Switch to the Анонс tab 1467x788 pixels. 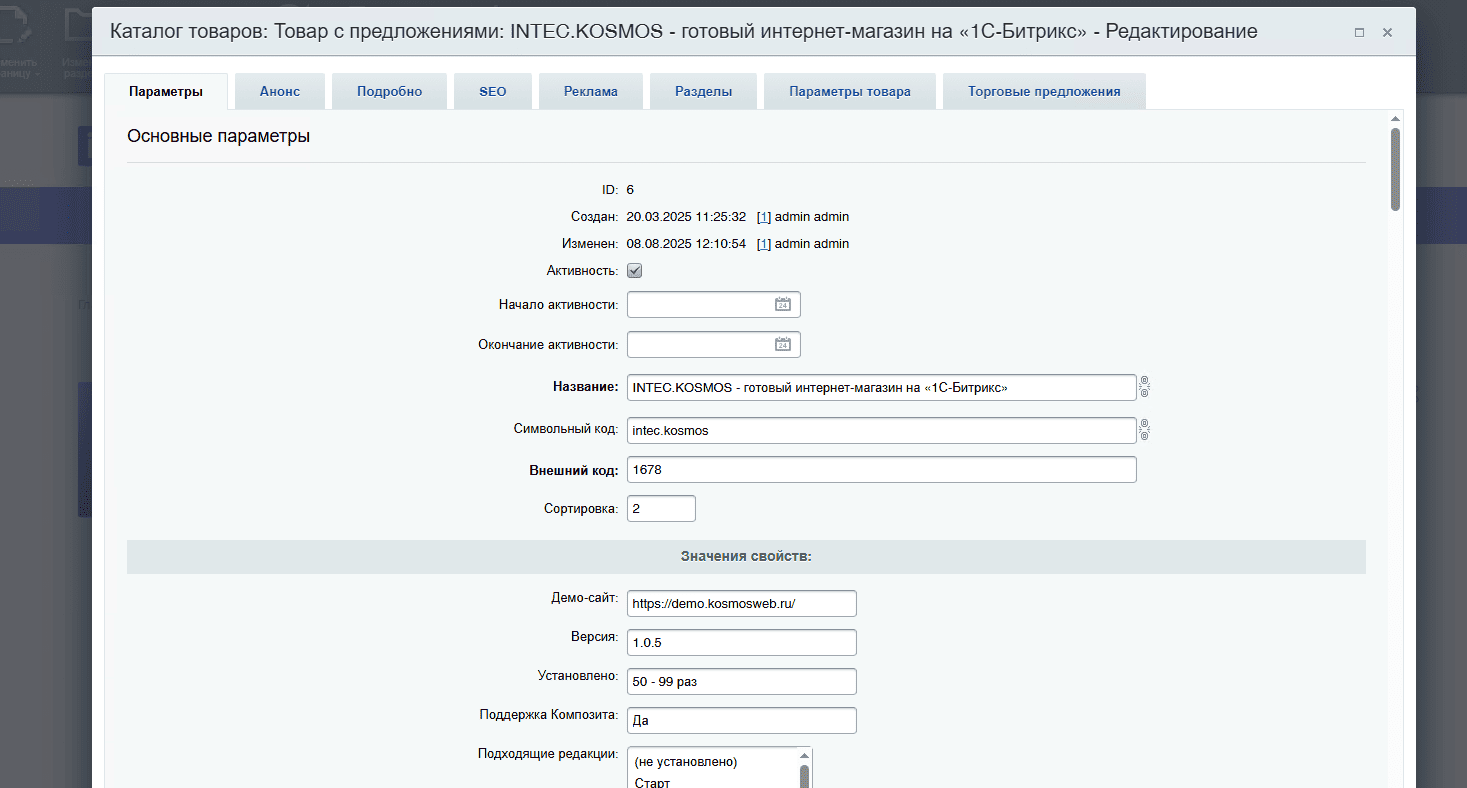279,91
